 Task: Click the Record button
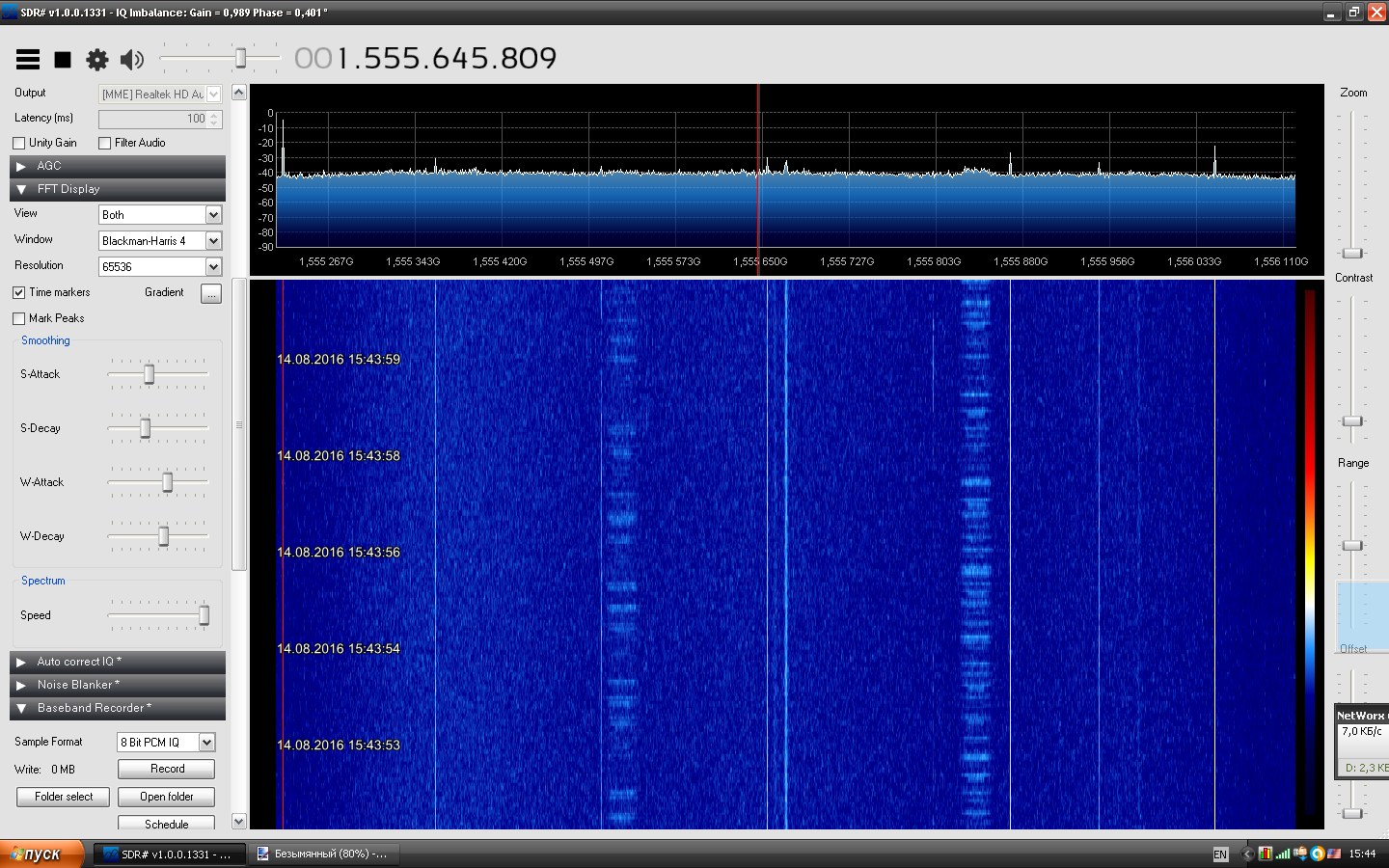click(166, 769)
